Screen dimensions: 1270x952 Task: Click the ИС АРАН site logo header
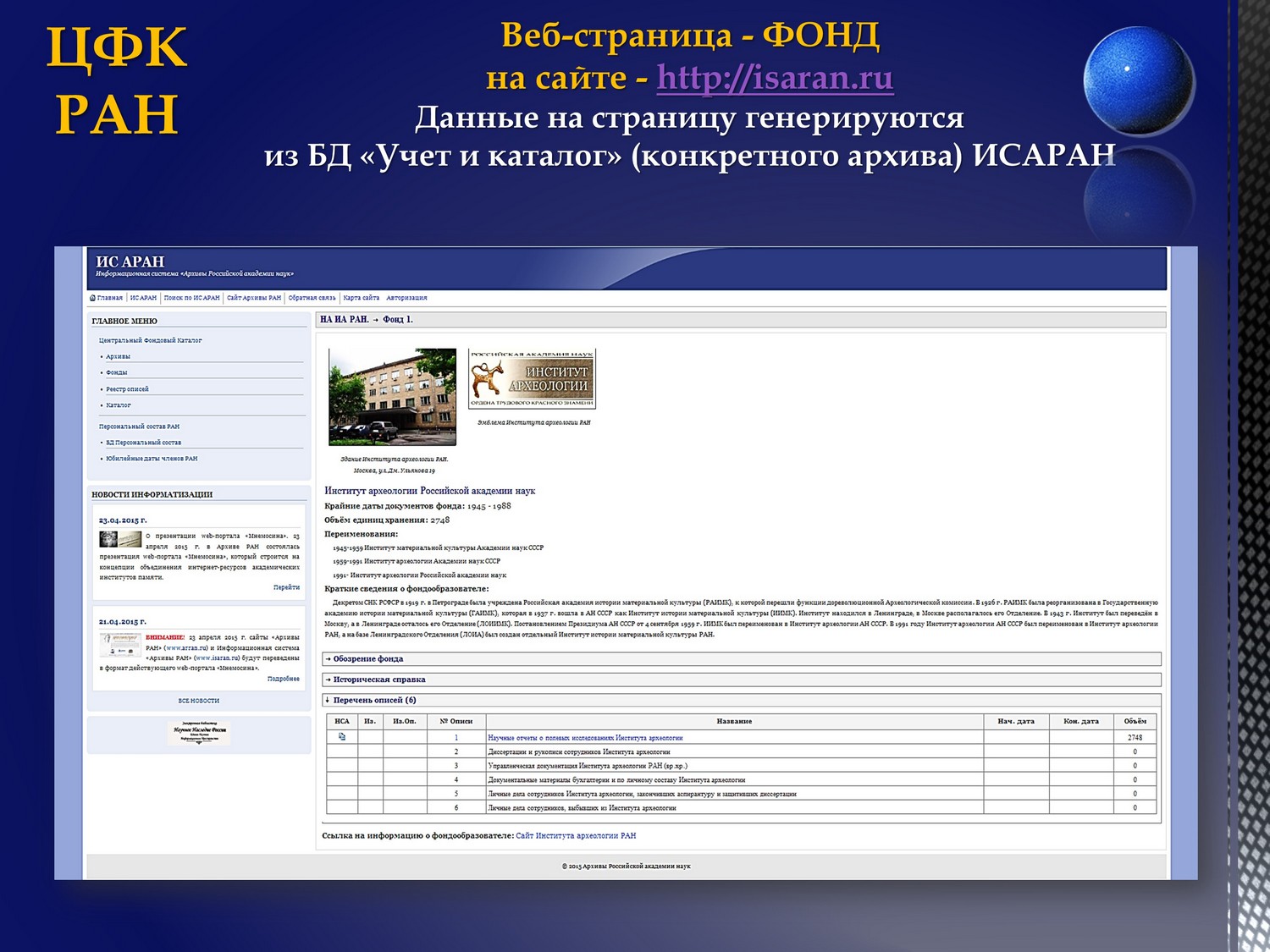coord(130,262)
